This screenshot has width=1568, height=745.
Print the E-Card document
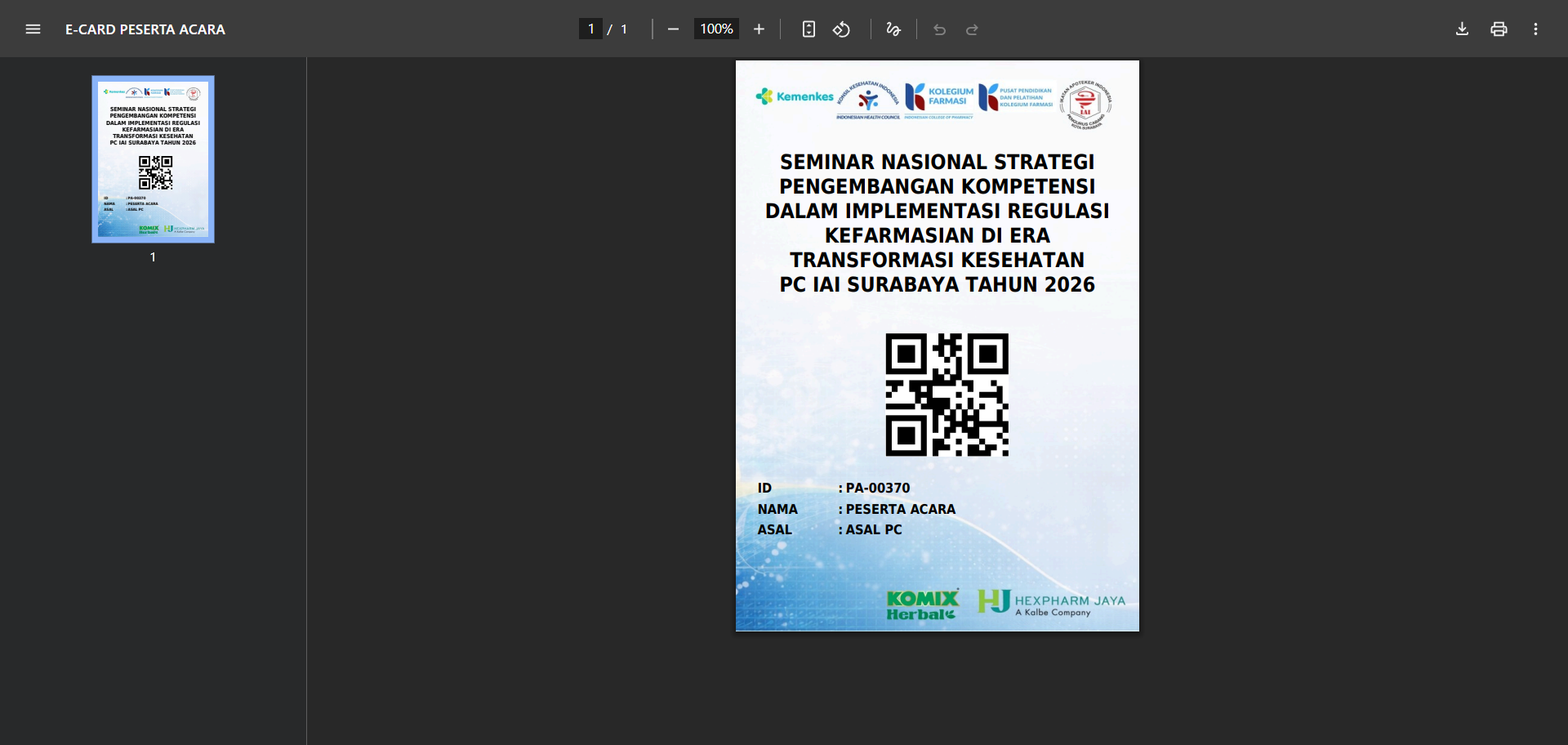[1499, 29]
